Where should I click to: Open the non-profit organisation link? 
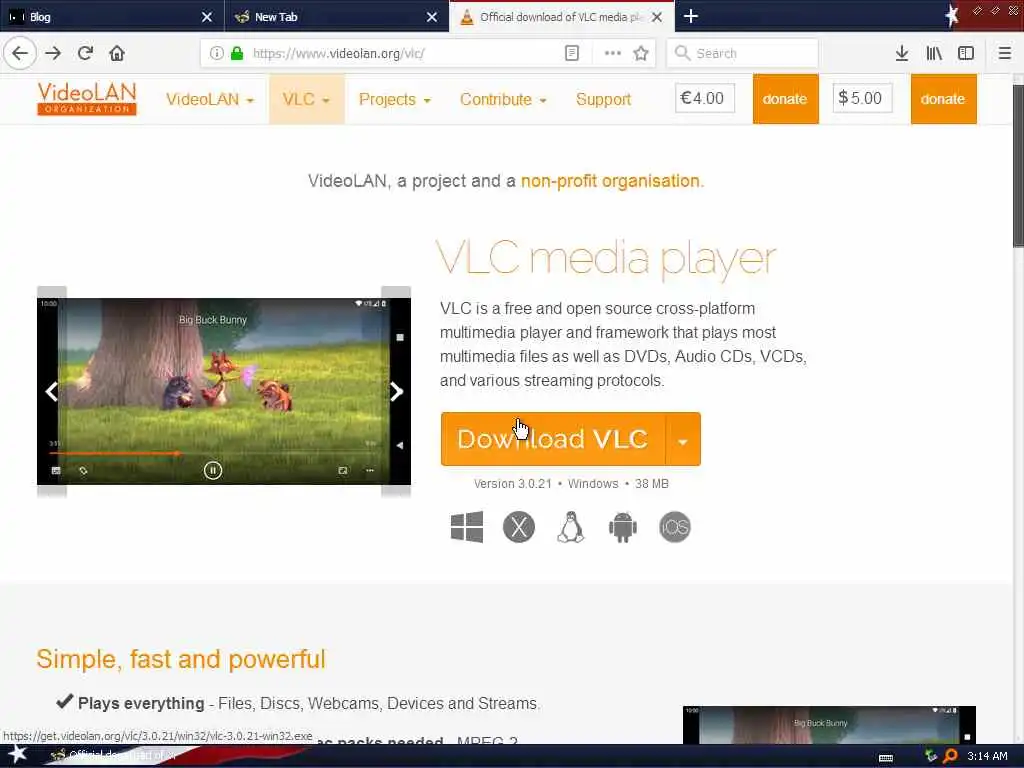pos(610,181)
